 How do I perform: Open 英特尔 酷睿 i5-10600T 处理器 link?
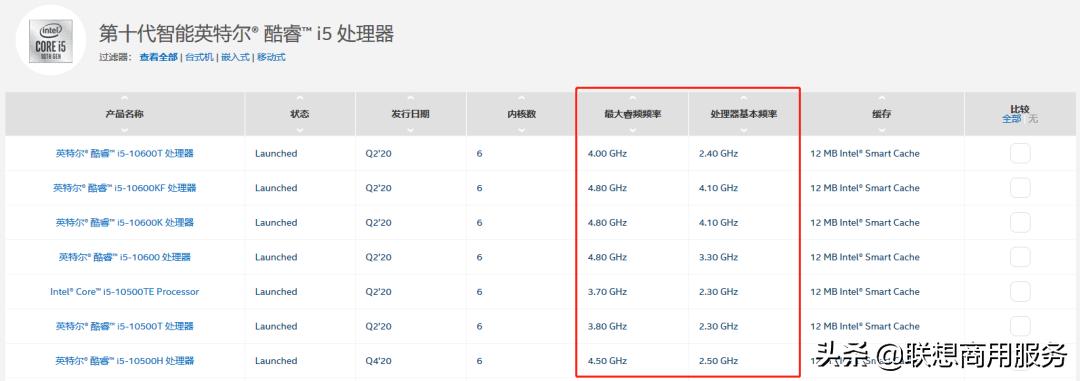pyautogui.click(x=125, y=153)
